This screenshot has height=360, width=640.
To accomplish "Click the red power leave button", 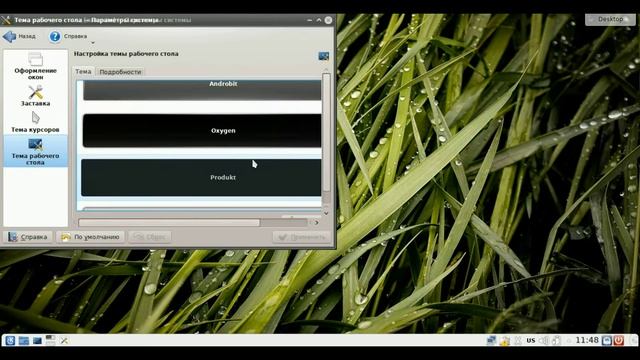I will 619,340.
